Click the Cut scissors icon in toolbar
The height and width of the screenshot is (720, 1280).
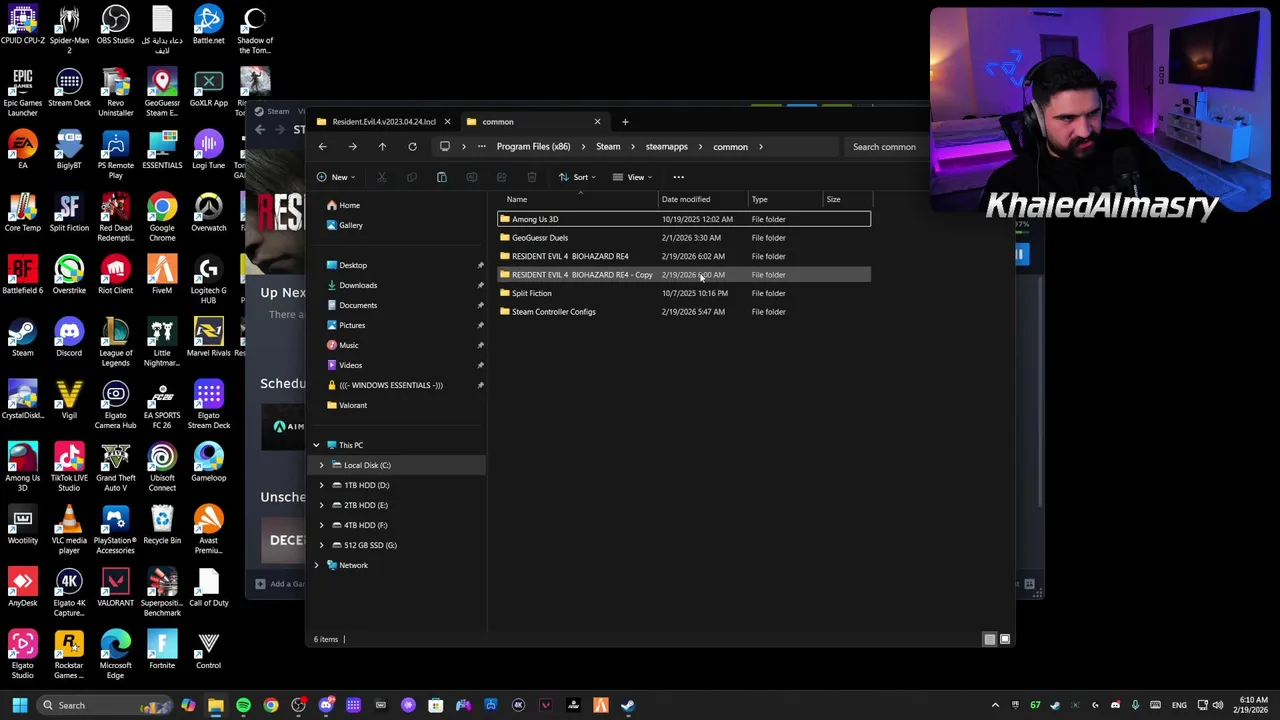pos(381,177)
